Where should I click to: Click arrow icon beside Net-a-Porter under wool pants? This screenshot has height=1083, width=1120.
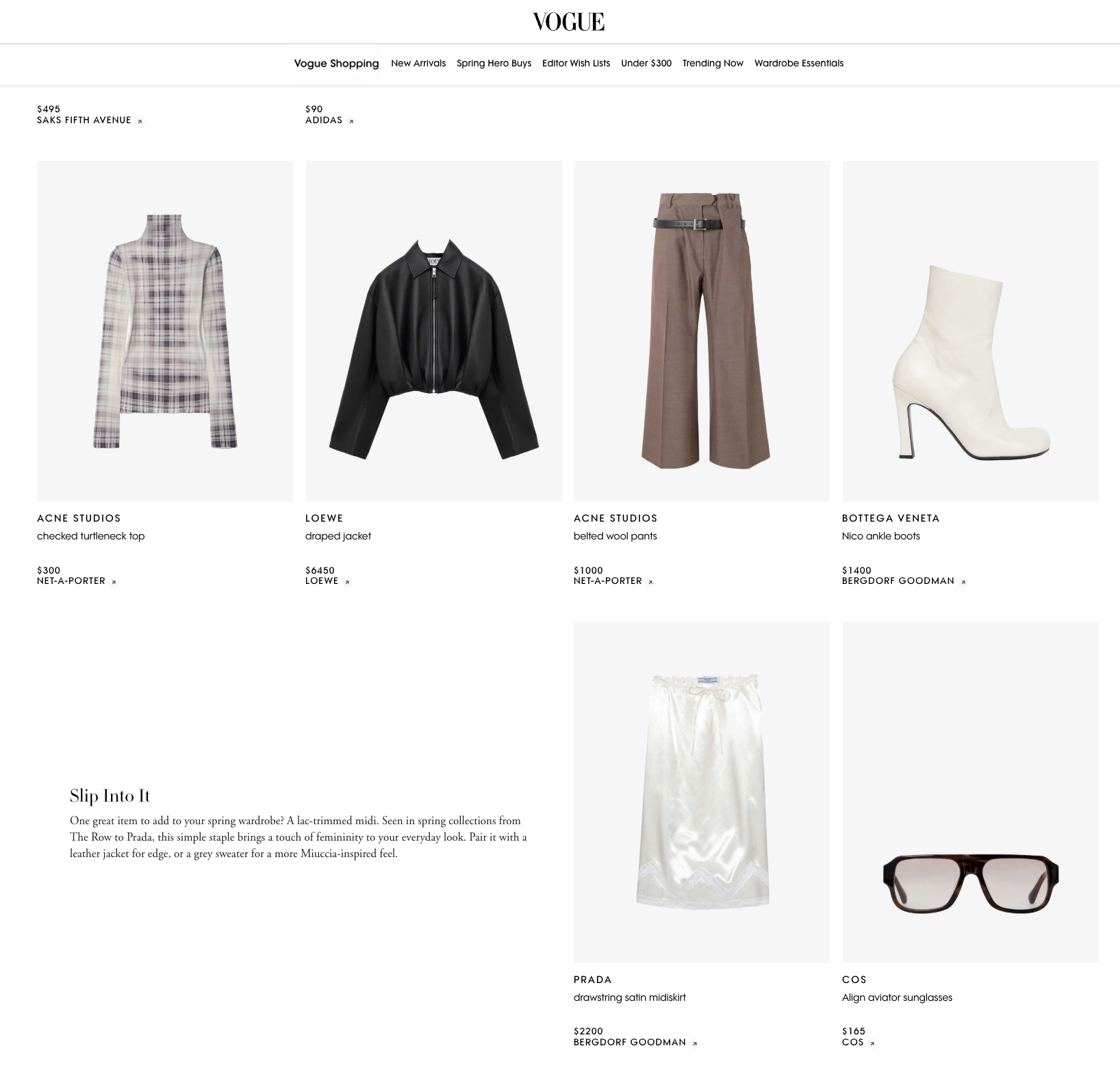click(650, 582)
